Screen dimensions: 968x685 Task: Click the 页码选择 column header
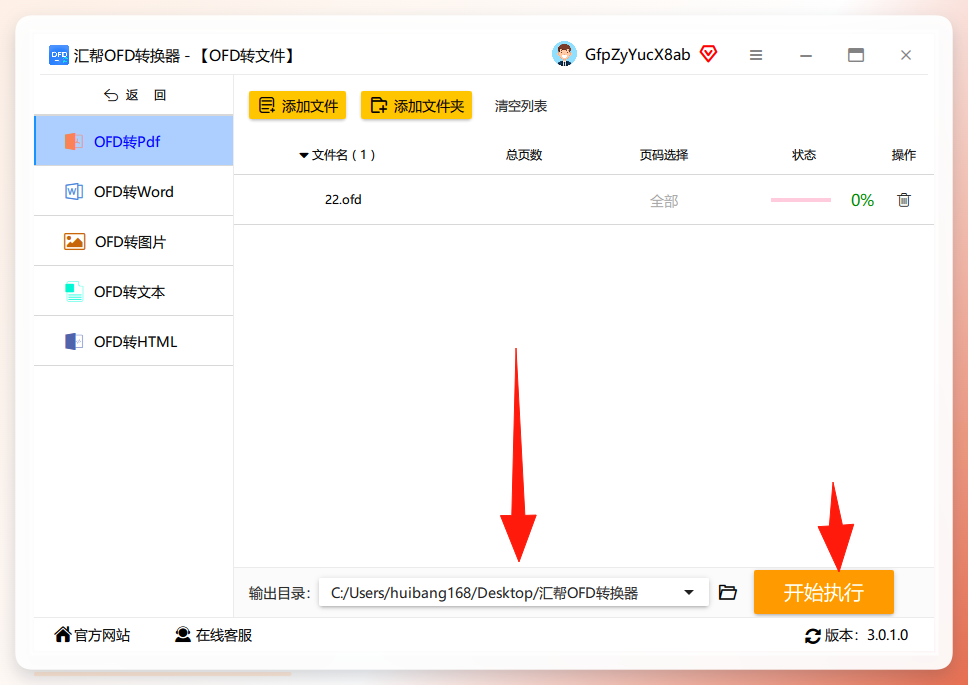(664, 155)
